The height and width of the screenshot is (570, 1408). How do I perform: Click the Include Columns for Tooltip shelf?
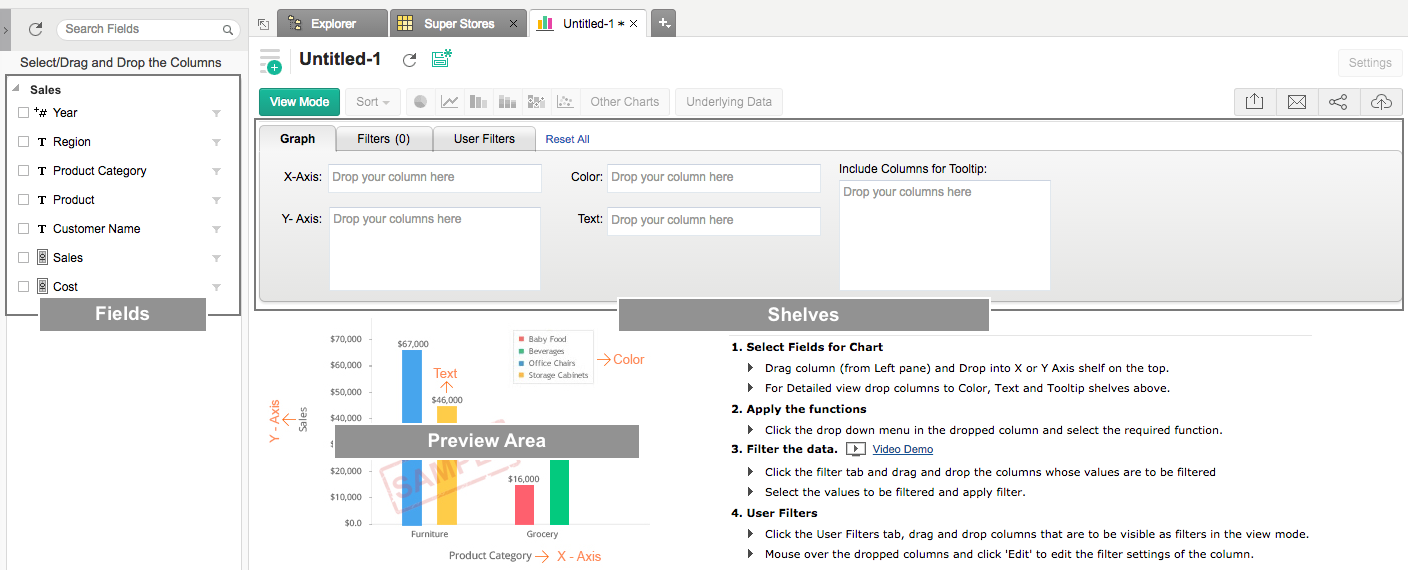[x=945, y=235]
